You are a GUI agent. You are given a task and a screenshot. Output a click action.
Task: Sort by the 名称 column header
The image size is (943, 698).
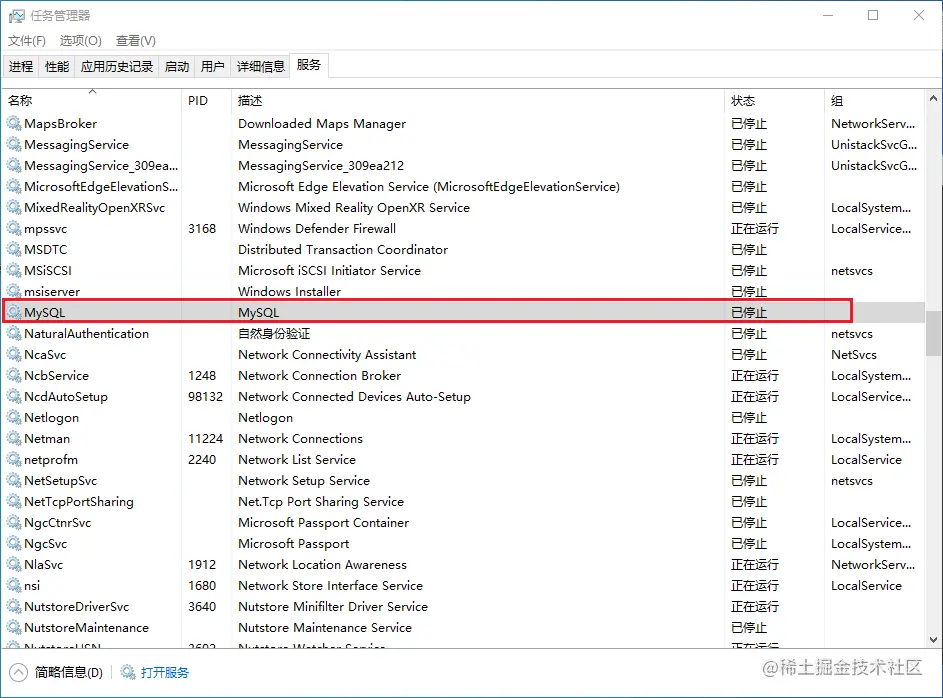pyautogui.click(x=92, y=100)
